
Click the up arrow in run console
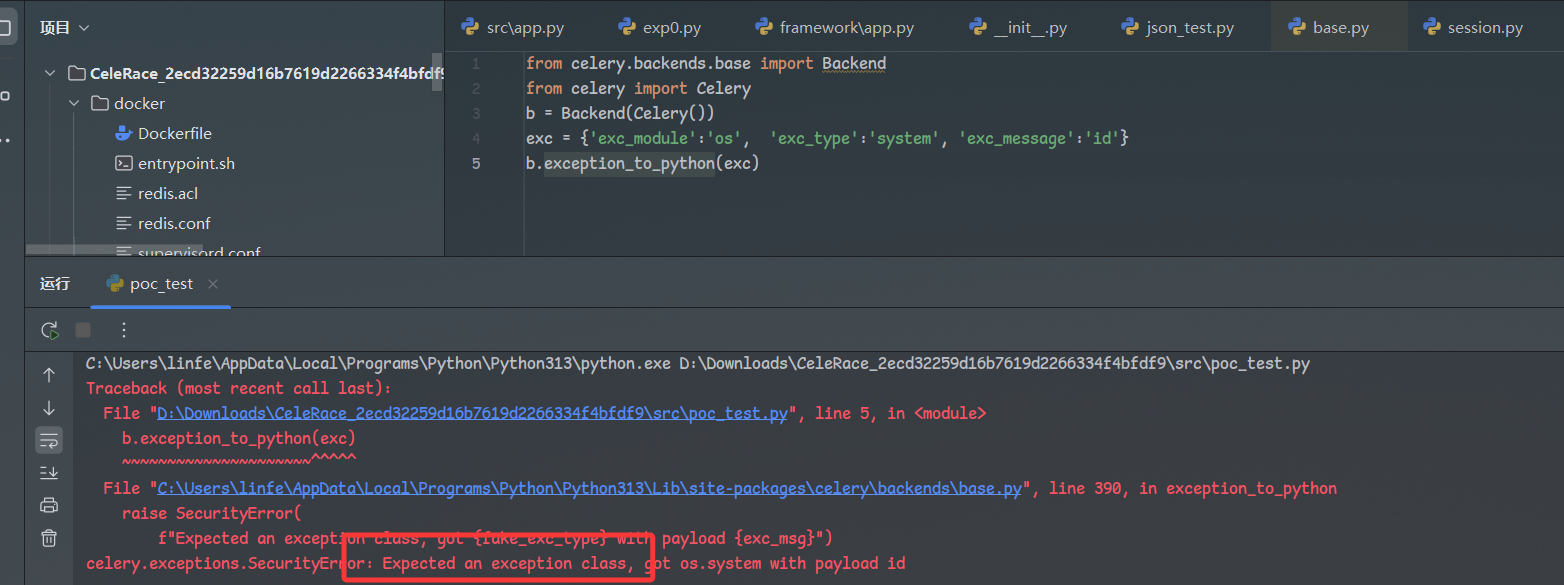coord(49,375)
